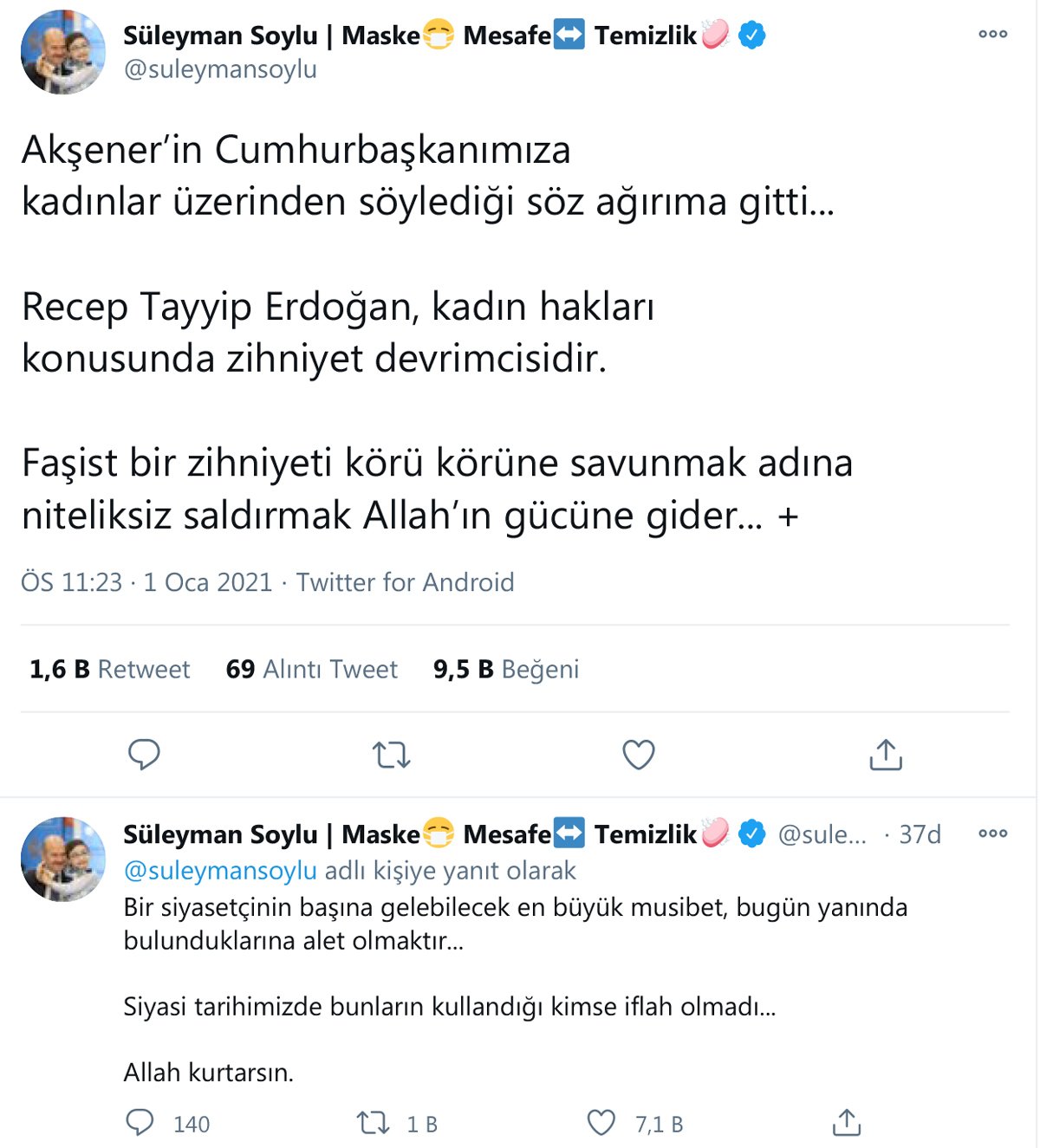
Task: View the 9,5 B Beğeni list
Action: click(506, 669)
